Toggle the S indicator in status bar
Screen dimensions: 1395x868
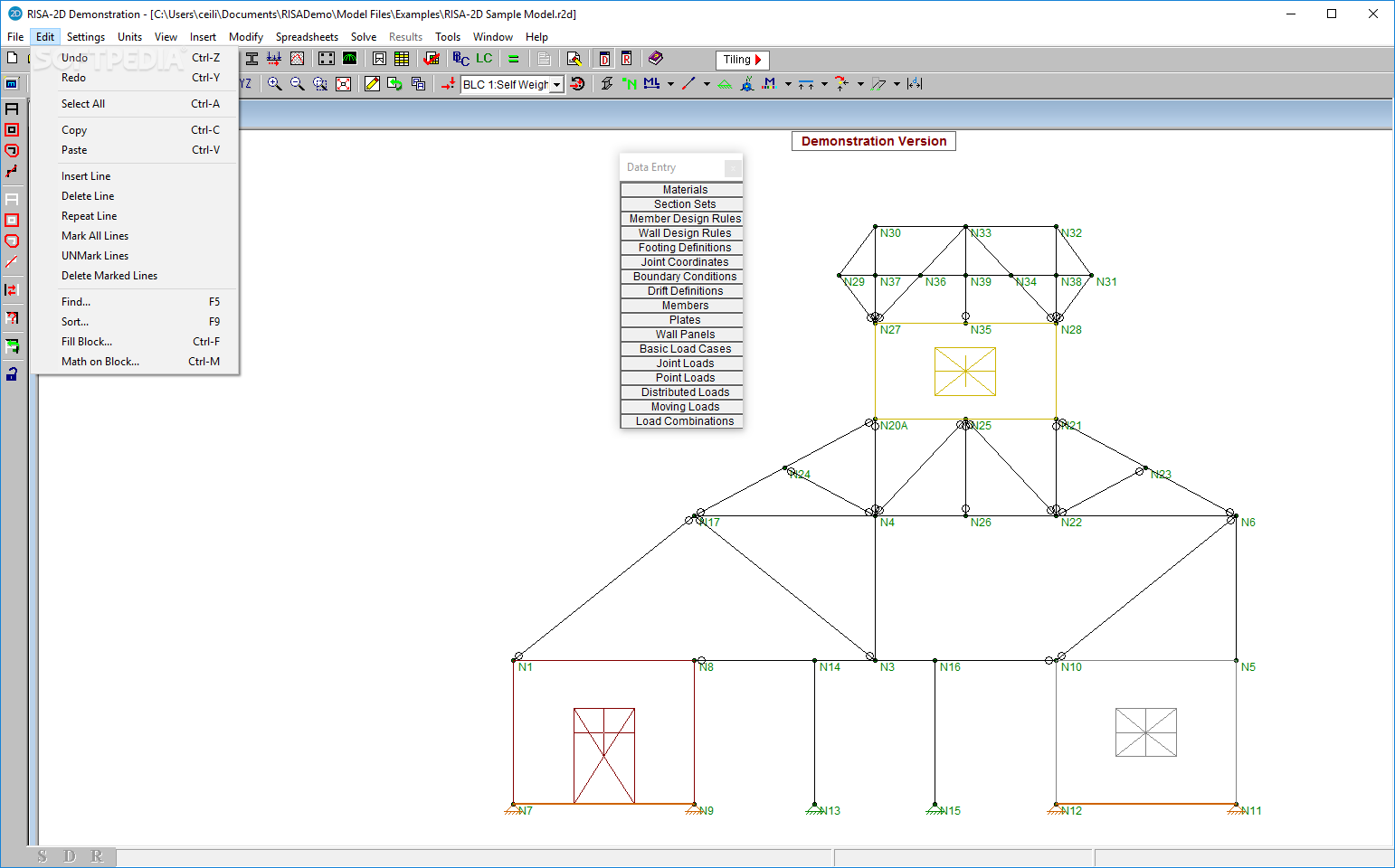pos(42,856)
